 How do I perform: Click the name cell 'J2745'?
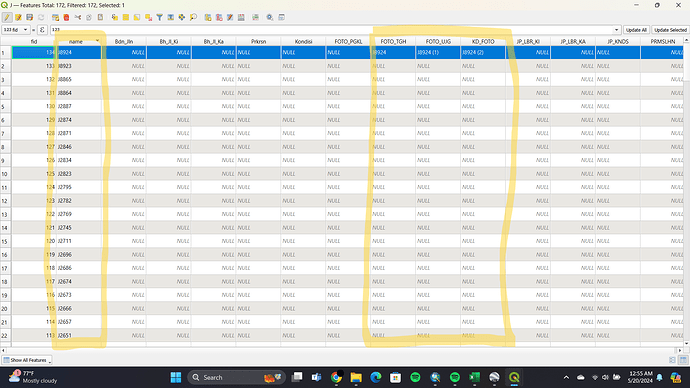tap(79, 228)
